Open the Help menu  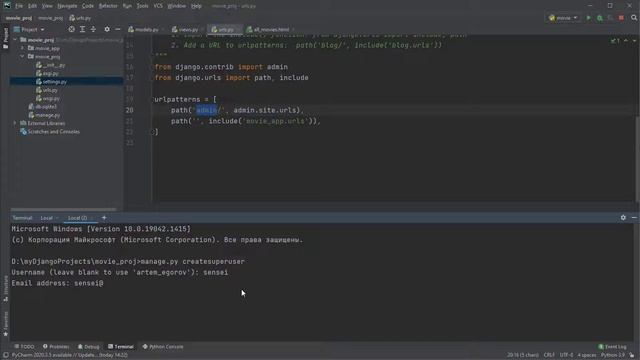[196, 6]
